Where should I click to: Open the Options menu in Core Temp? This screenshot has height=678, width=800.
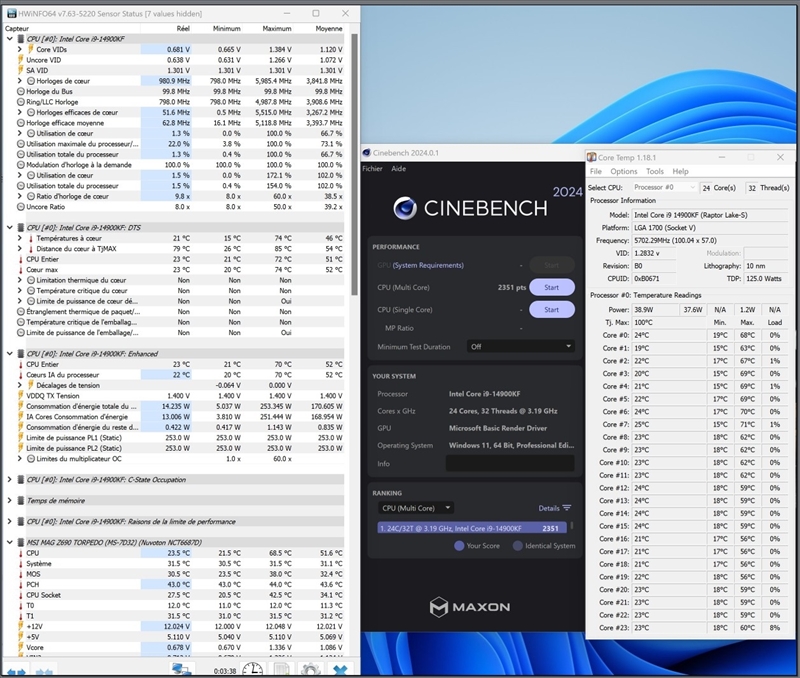pyautogui.click(x=624, y=172)
